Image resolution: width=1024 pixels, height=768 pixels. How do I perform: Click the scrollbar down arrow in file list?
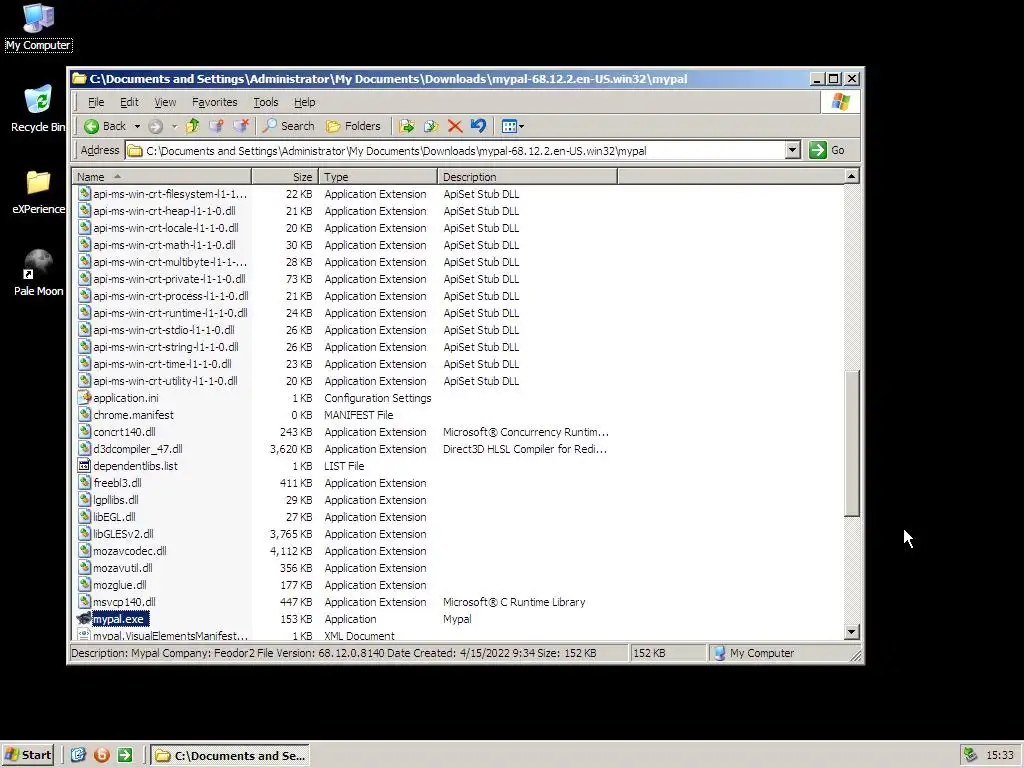click(852, 632)
